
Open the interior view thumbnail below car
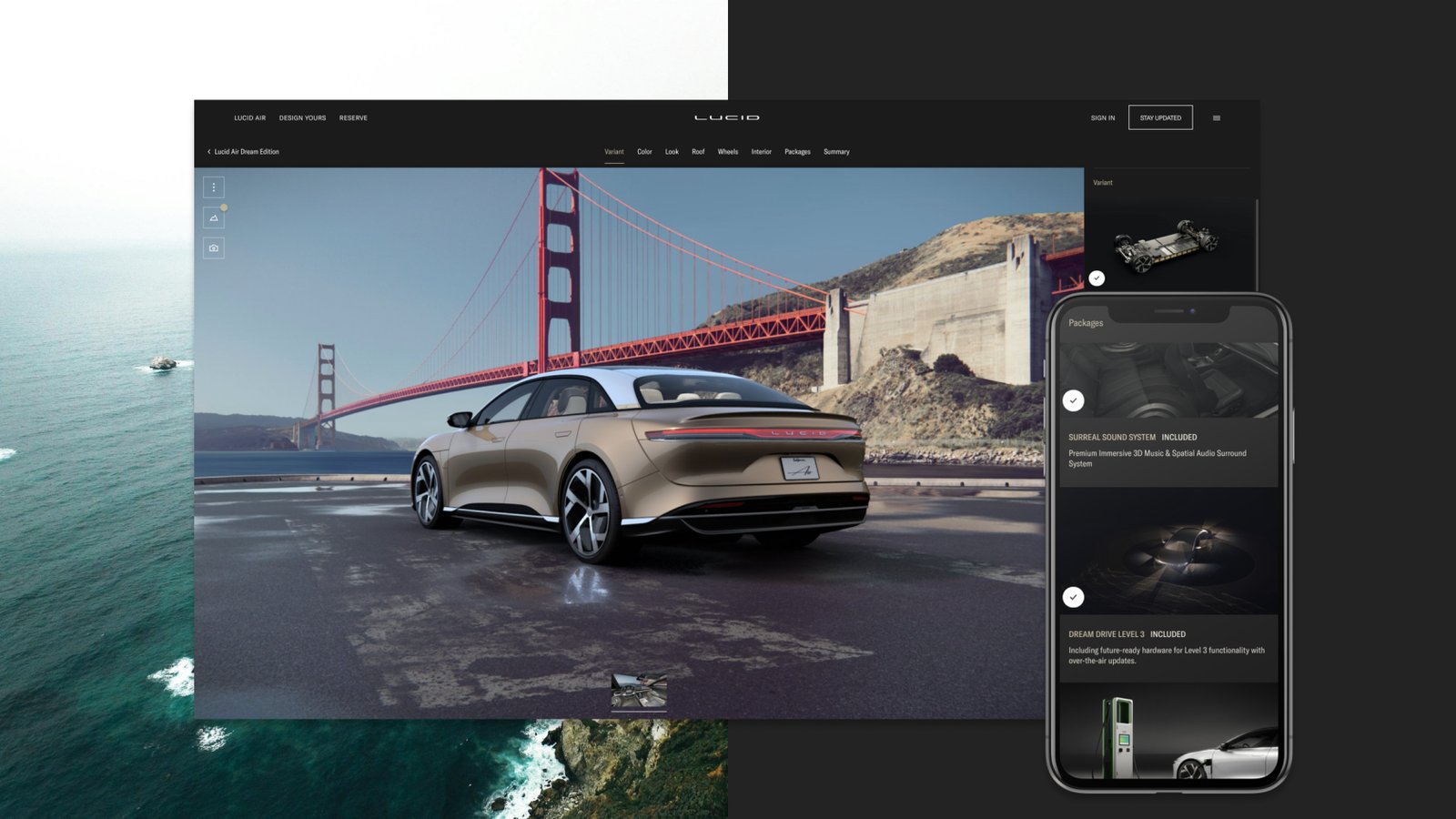click(x=639, y=692)
